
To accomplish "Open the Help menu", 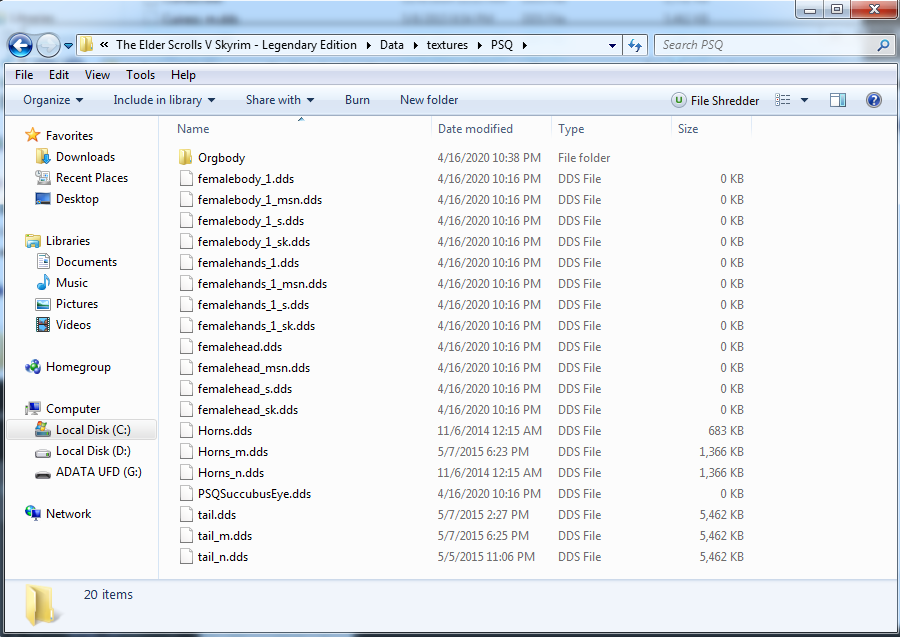I will pos(183,75).
